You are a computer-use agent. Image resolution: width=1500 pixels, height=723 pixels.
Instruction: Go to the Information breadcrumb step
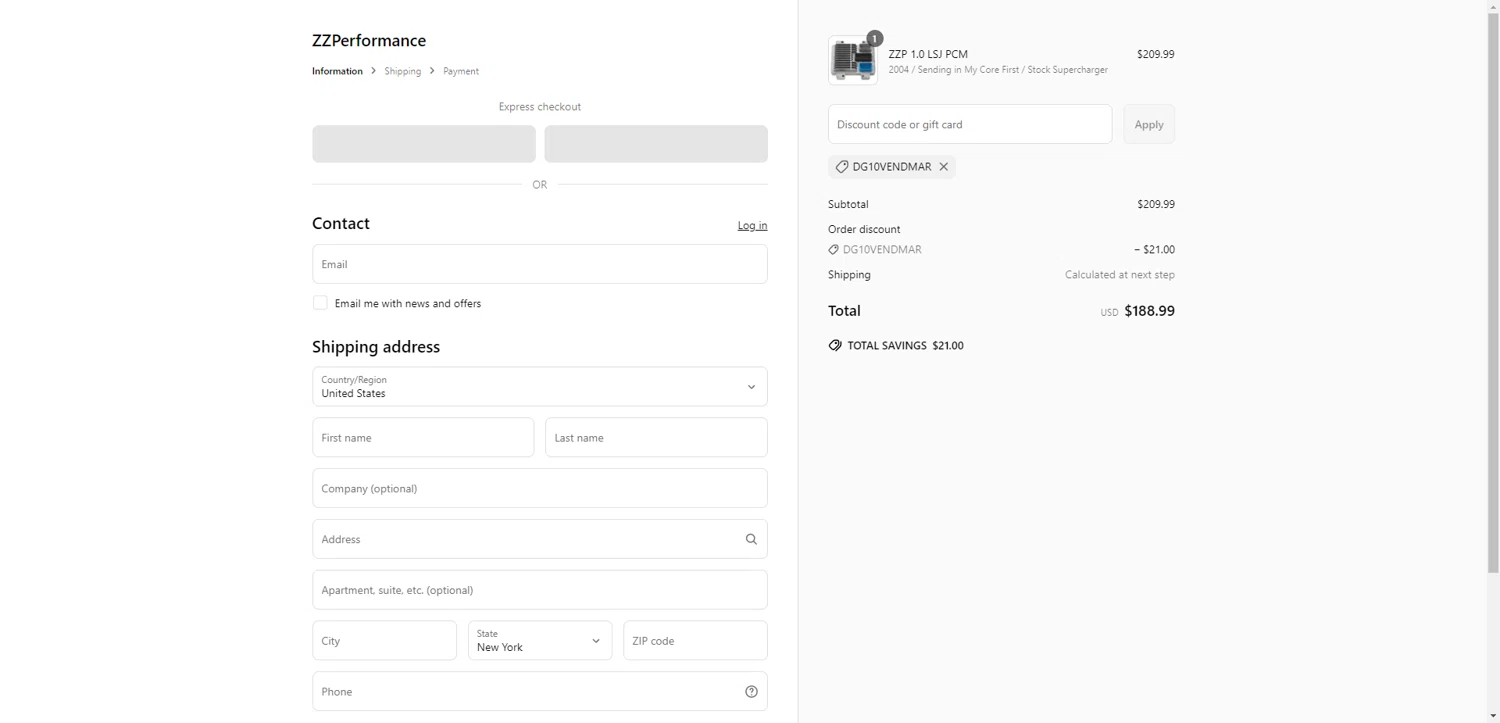coord(337,71)
